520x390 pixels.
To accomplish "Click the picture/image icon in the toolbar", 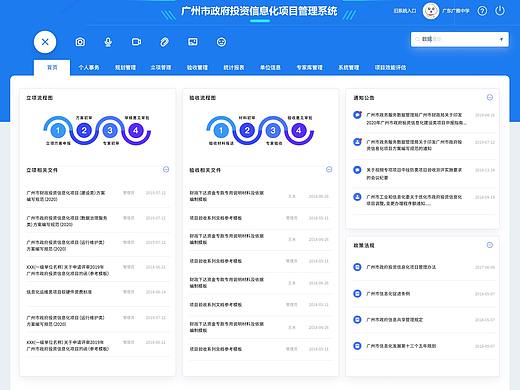I will click(x=193, y=42).
